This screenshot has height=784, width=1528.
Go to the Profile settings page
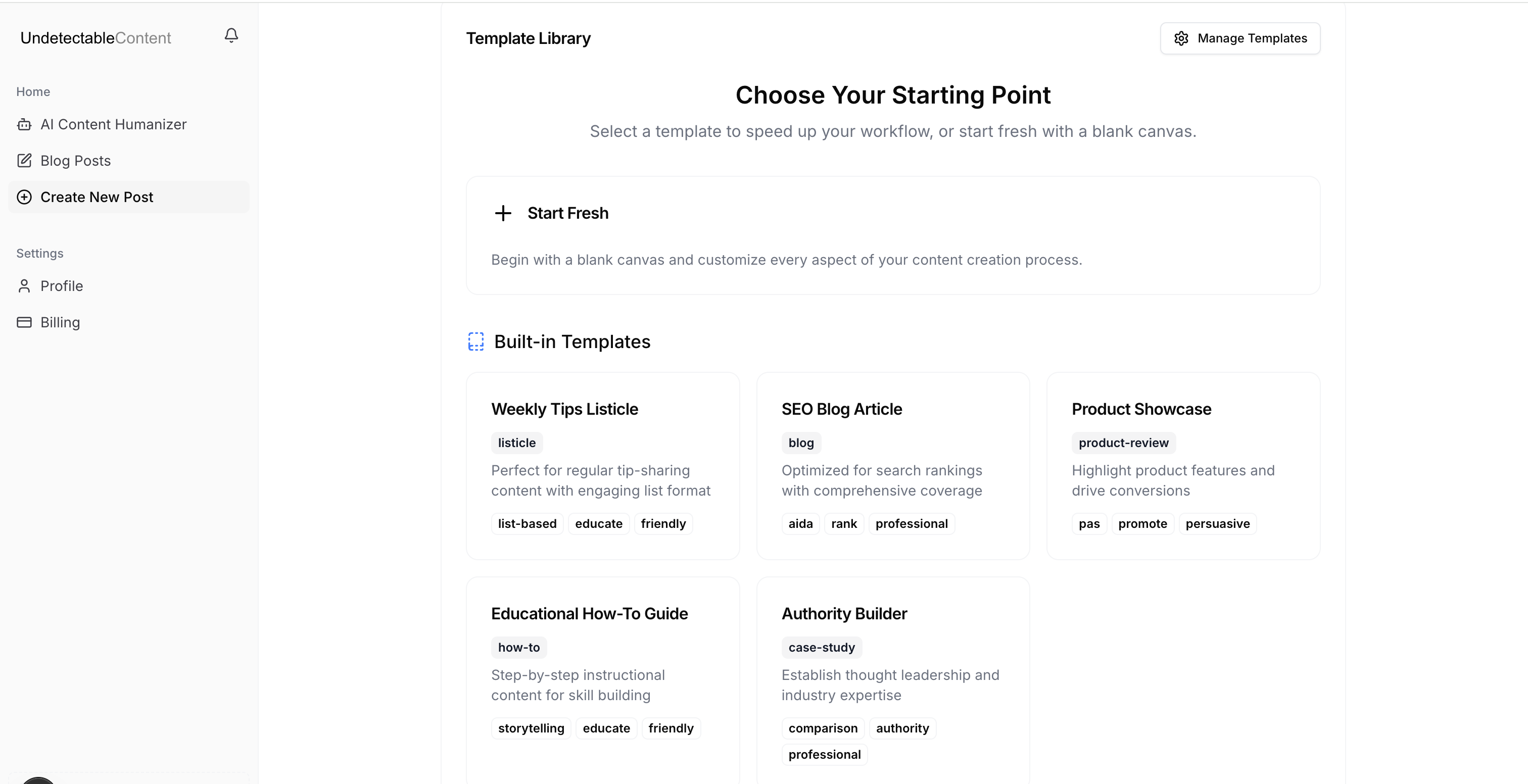point(62,286)
